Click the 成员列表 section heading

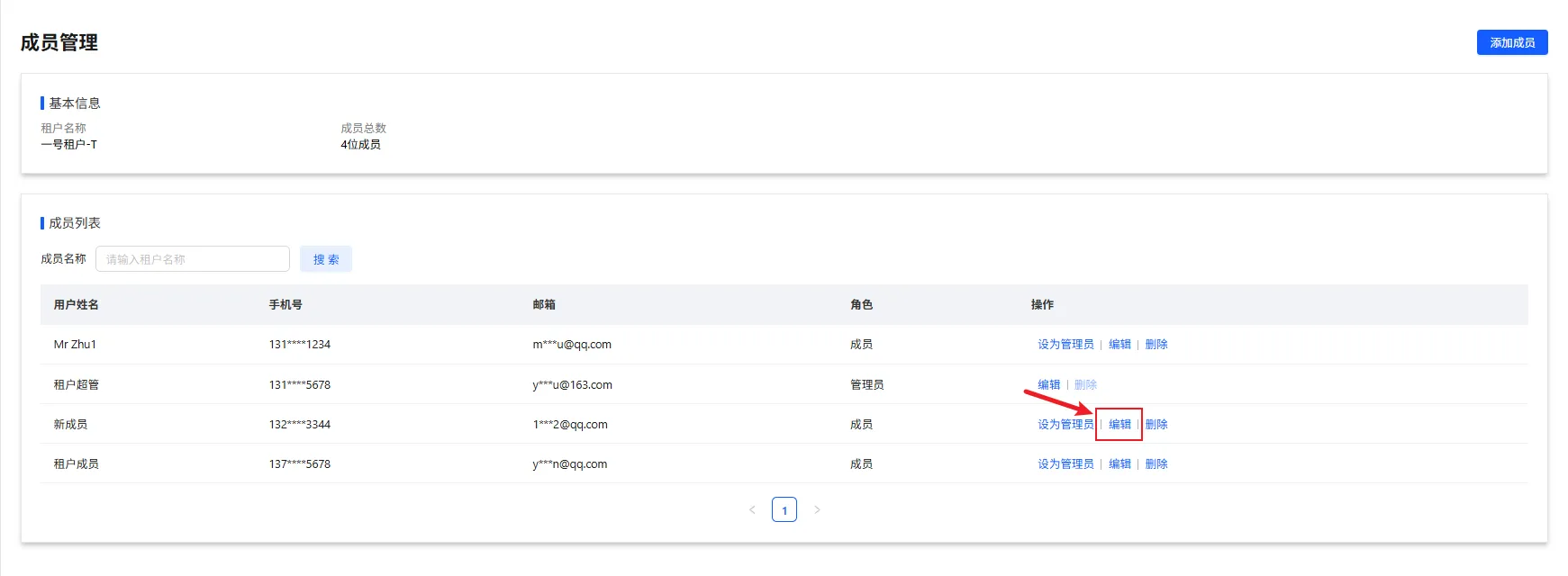click(75, 223)
